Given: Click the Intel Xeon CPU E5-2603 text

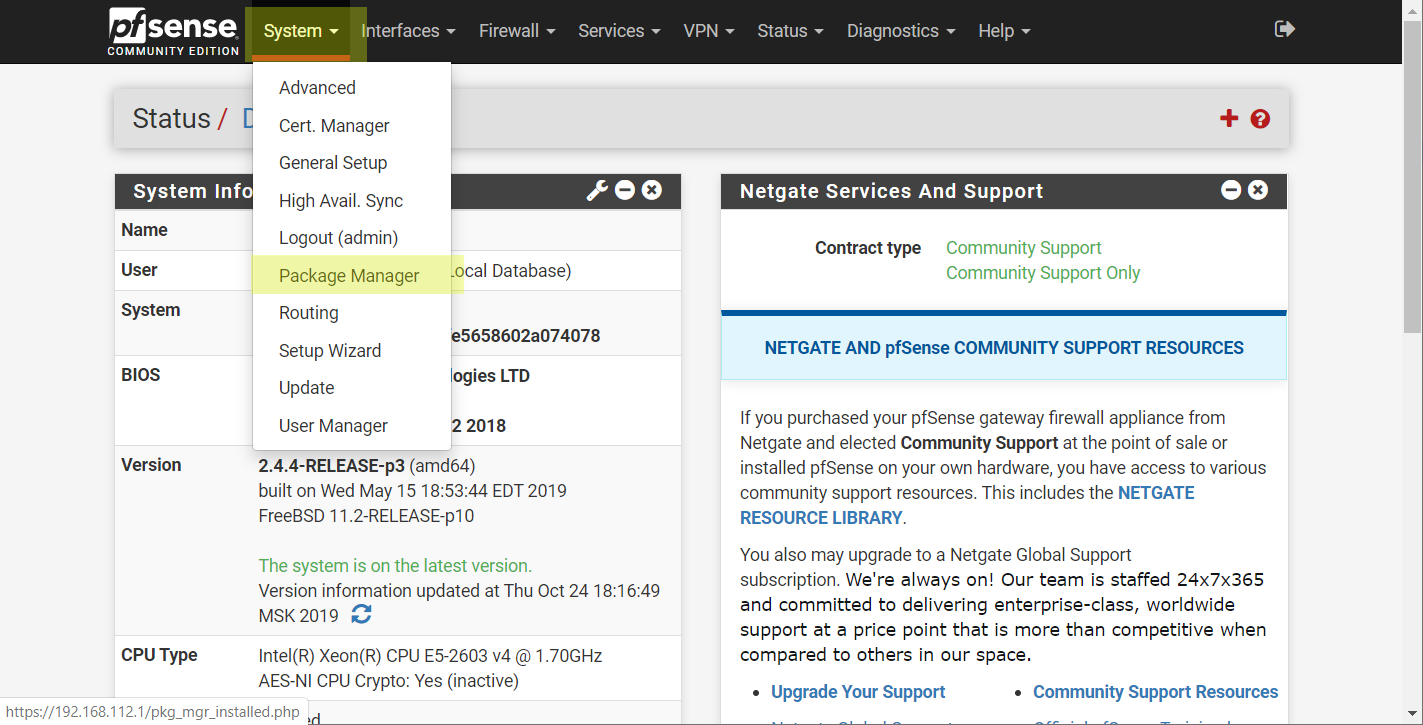Looking at the screenshot, I should (430, 656).
